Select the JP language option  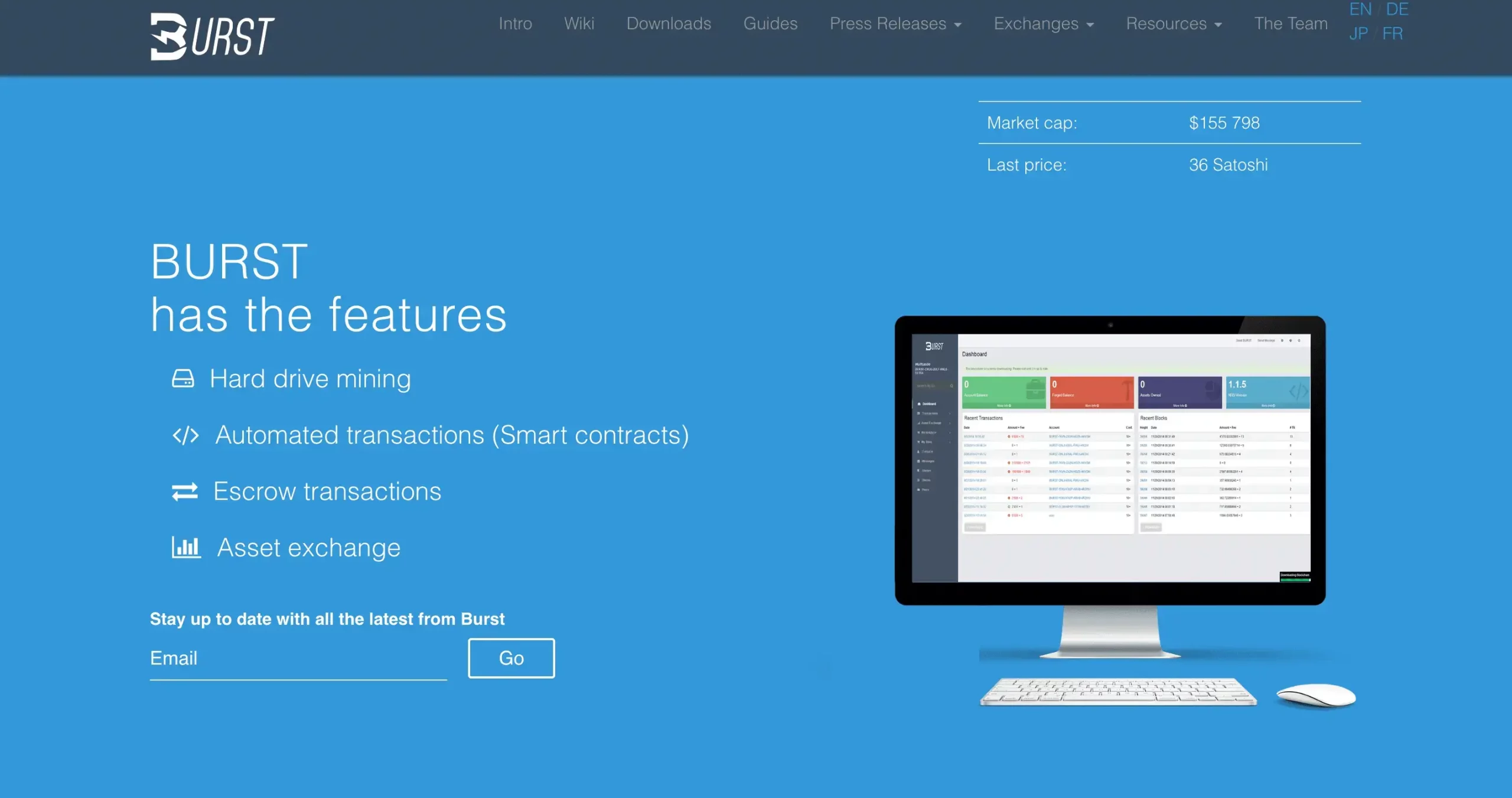1358,33
